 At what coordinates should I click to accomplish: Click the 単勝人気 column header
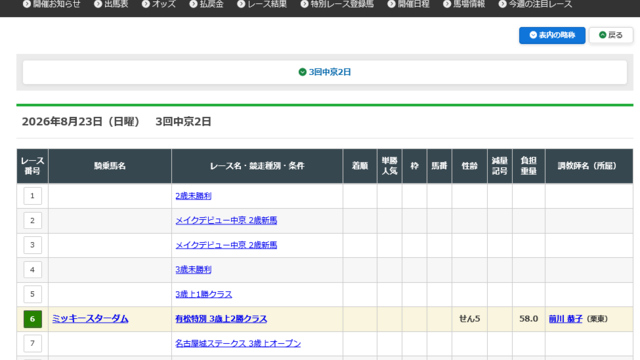point(389,166)
